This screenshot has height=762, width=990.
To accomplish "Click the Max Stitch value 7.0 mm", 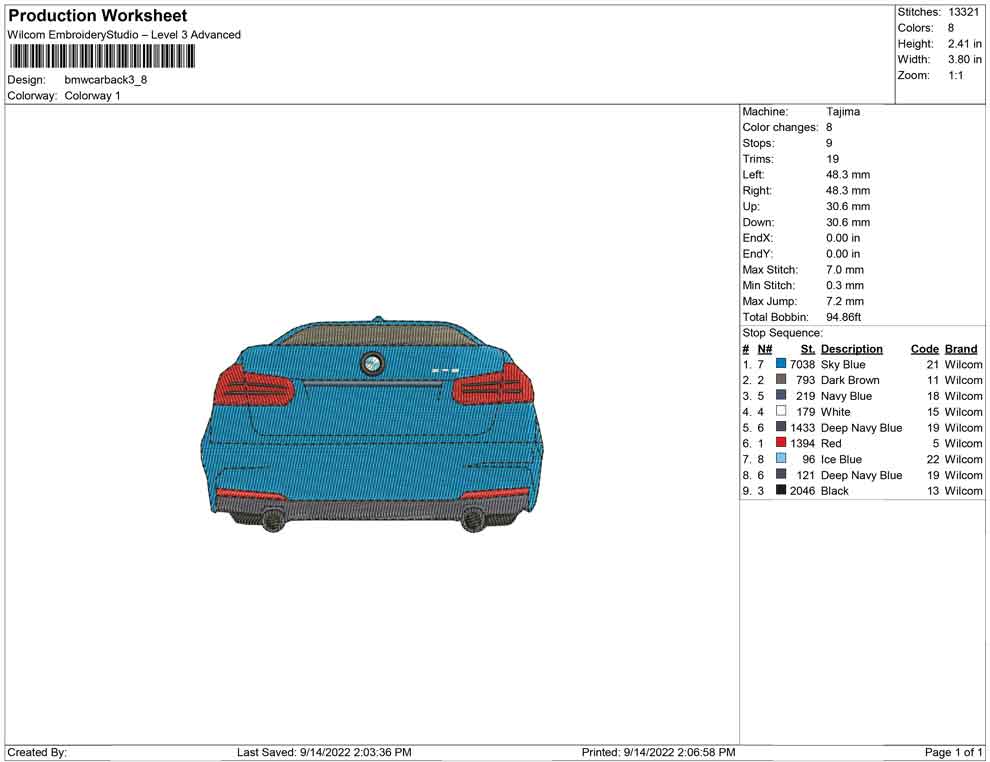I will click(x=845, y=270).
